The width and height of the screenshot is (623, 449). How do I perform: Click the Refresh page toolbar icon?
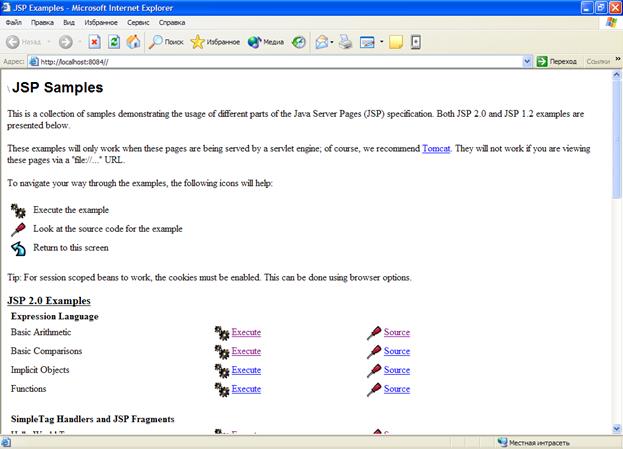pyautogui.click(x=114, y=42)
